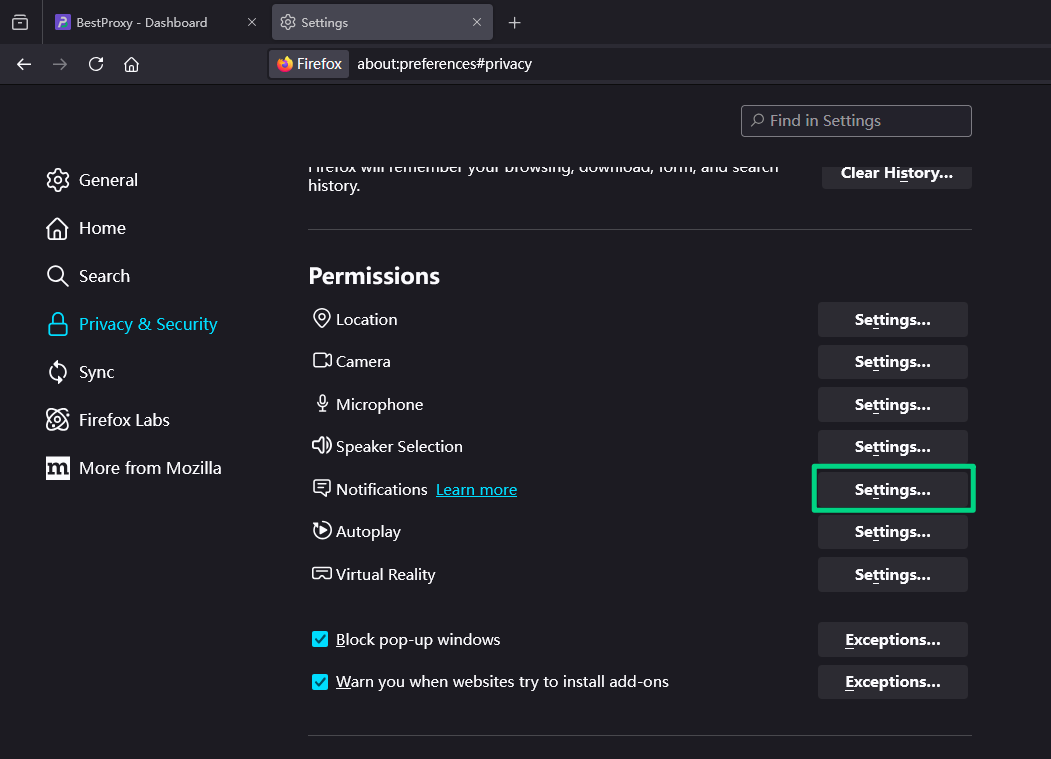Screen dimensions: 1051x759
Task: Open add-ons install Exceptions
Action: point(892,682)
